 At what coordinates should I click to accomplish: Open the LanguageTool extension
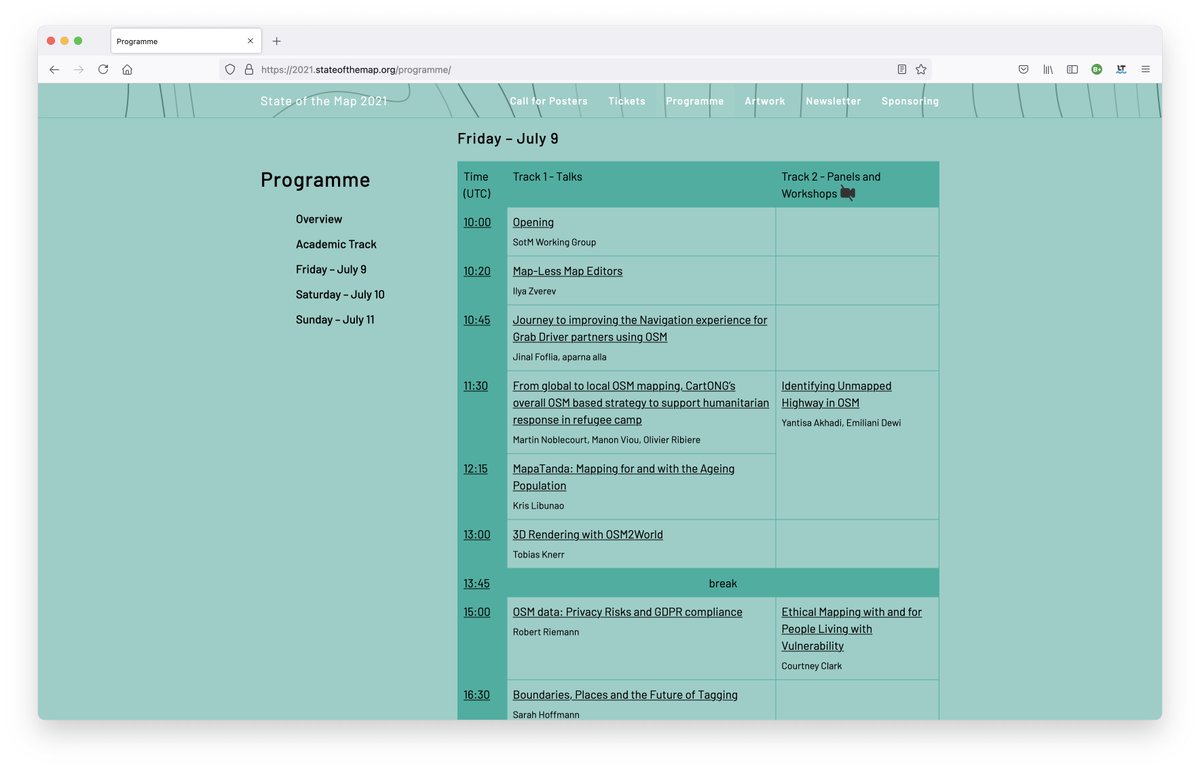[x=1121, y=69]
